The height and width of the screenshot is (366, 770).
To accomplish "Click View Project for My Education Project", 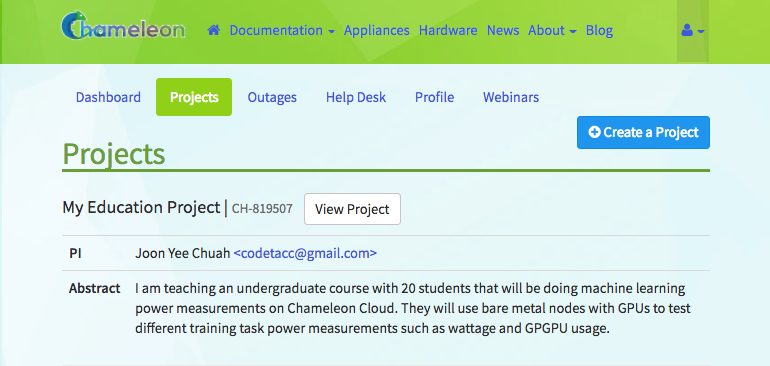I will point(352,209).
